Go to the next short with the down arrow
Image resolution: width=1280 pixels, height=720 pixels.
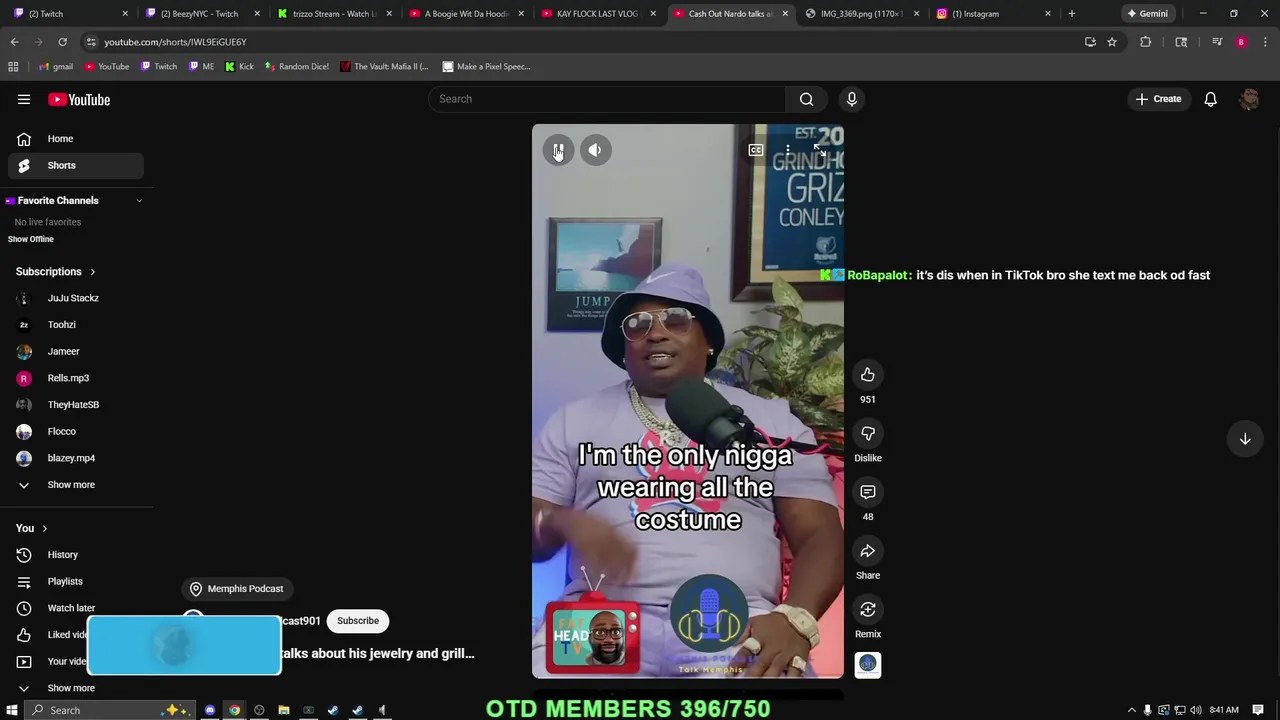pyautogui.click(x=1245, y=439)
